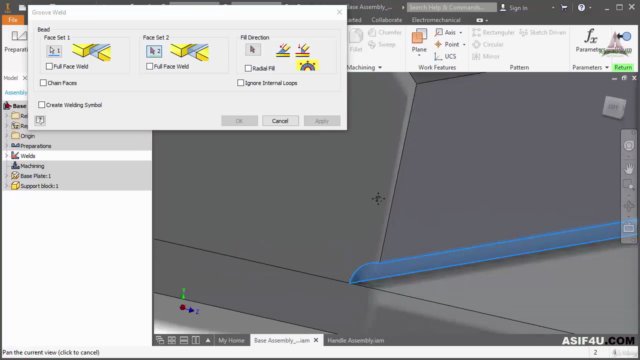This screenshot has height=360, width=640.
Task: Select Face Set 2 pick arrow button
Action: pyautogui.click(x=154, y=51)
